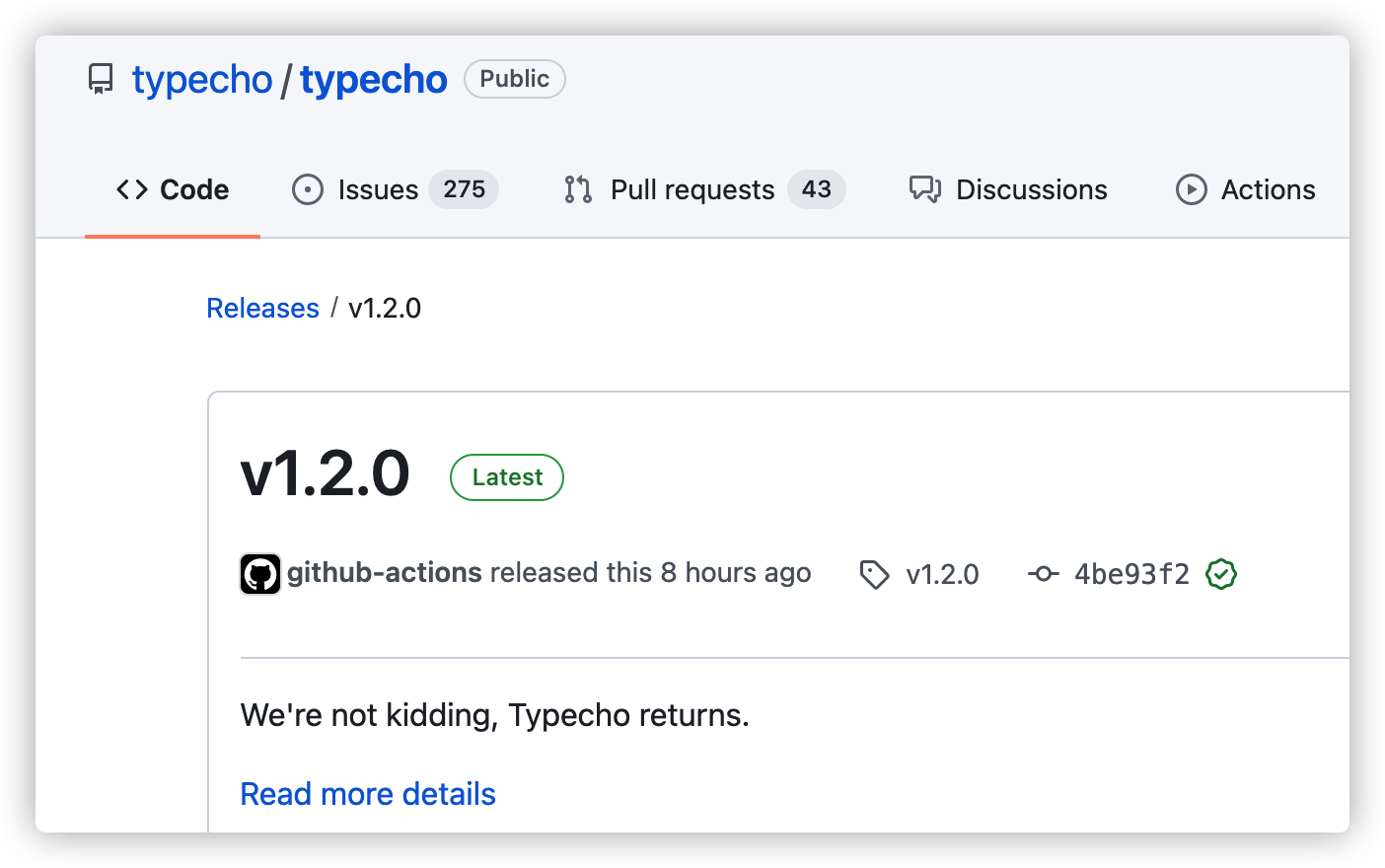The image size is (1385, 868).
Task: Go back to Releases breadcrumb link
Action: click(263, 308)
